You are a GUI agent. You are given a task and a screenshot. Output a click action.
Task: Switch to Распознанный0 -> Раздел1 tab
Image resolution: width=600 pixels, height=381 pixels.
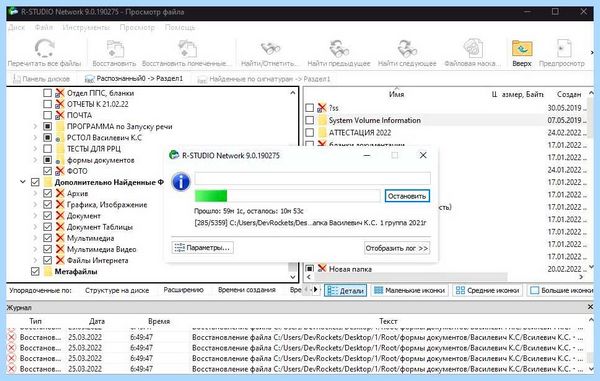click(x=134, y=79)
